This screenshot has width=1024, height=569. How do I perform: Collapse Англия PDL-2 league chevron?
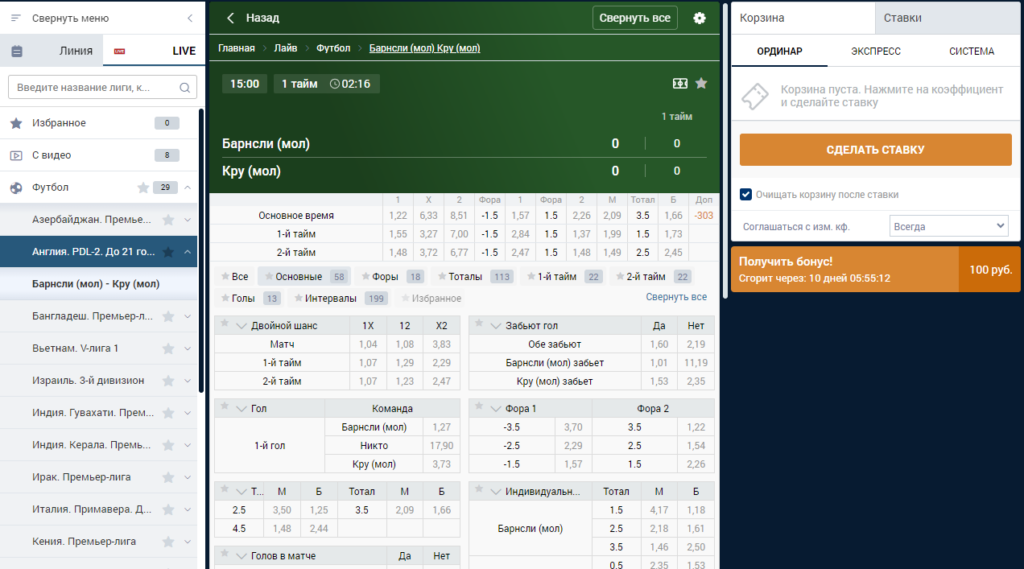(x=187, y=252)
